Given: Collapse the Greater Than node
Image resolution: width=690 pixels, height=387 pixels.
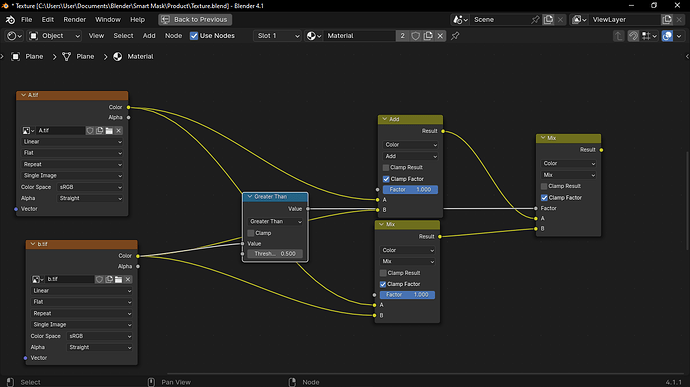Looking at the screenshot, I should (x=250, y=197).
